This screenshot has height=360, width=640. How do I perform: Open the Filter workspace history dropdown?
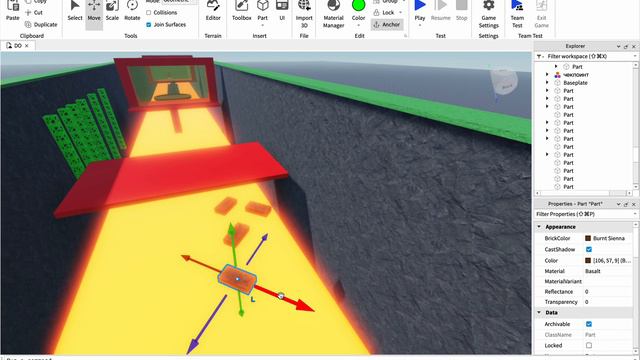pyautogui.click(x=635, y=56)
